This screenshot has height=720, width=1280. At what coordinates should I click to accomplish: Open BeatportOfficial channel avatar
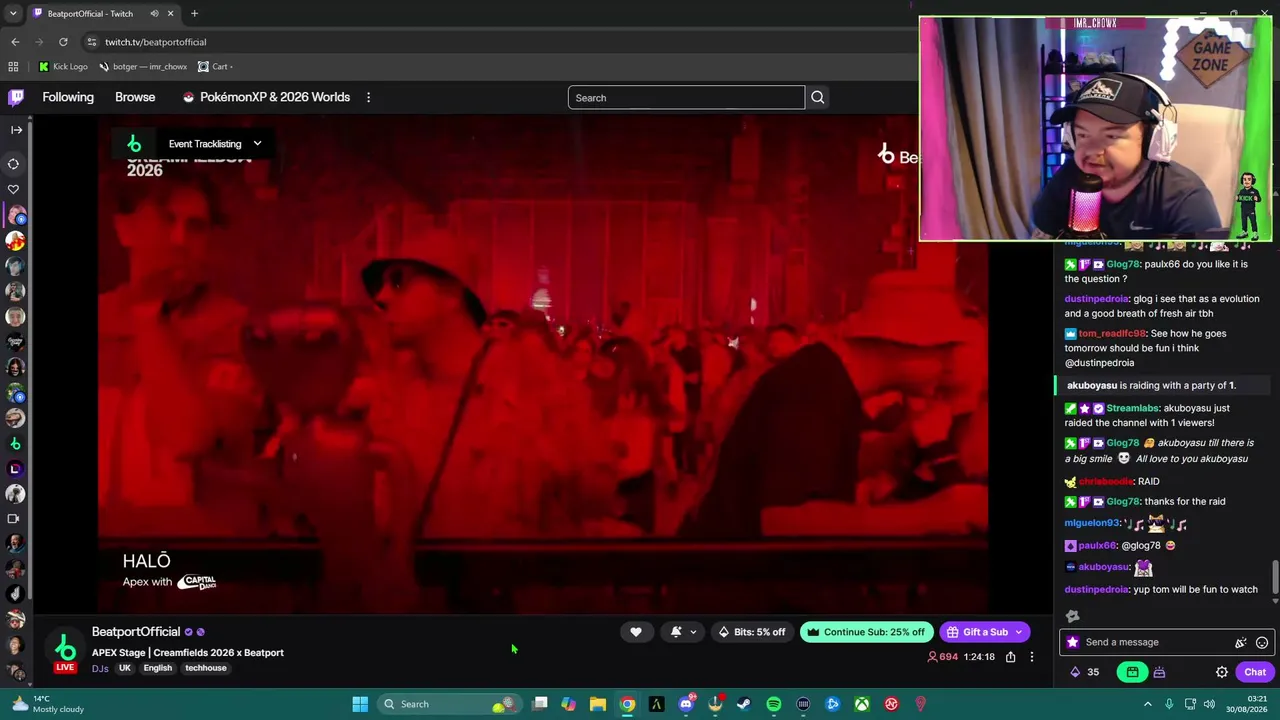(x=65, y=647)
